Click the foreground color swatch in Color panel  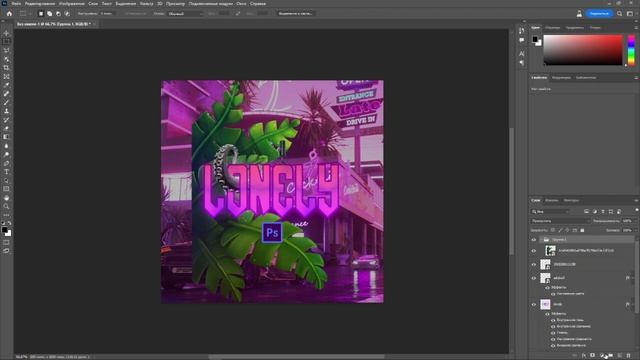coord(535,39)
